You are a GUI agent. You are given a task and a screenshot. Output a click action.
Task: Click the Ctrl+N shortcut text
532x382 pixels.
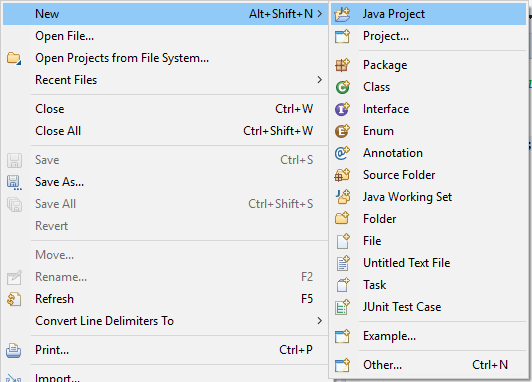tap(490, 365)
